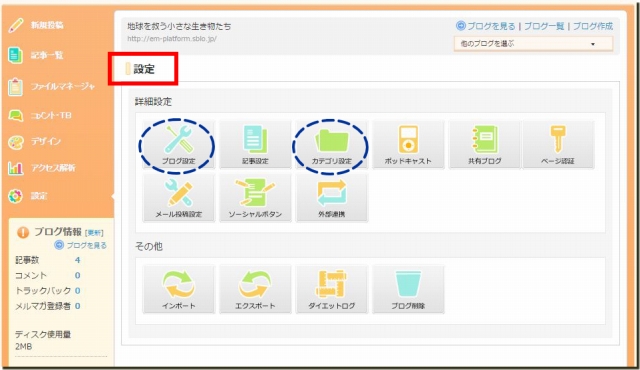Open the ページ認証 key icon

558,144
